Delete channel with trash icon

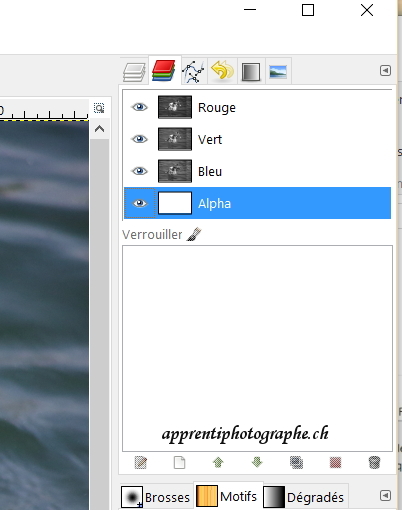pyautogui.click(x=374, y=462)
